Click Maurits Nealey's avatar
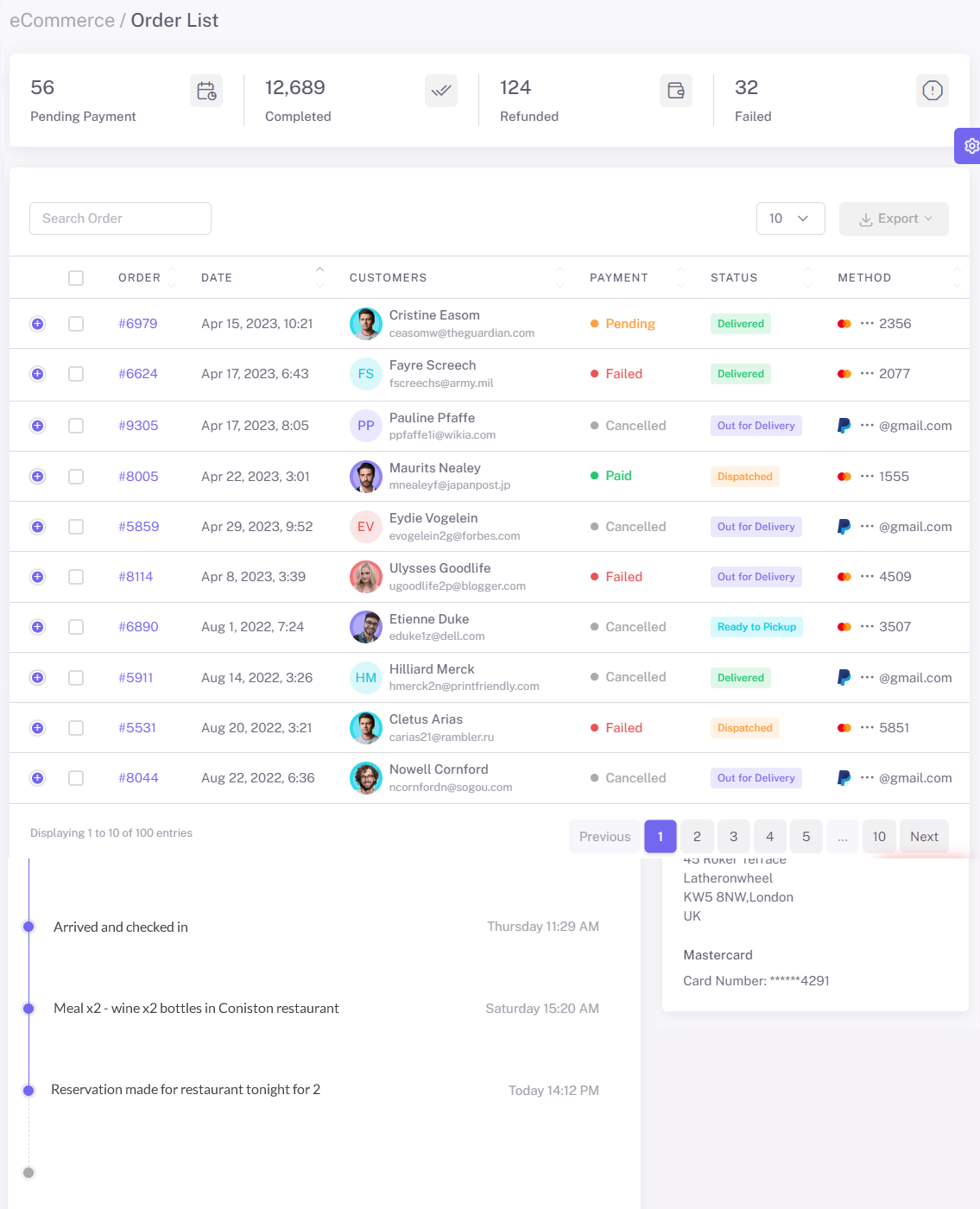Screen dimensions: 980x1209 pos(366,477)
